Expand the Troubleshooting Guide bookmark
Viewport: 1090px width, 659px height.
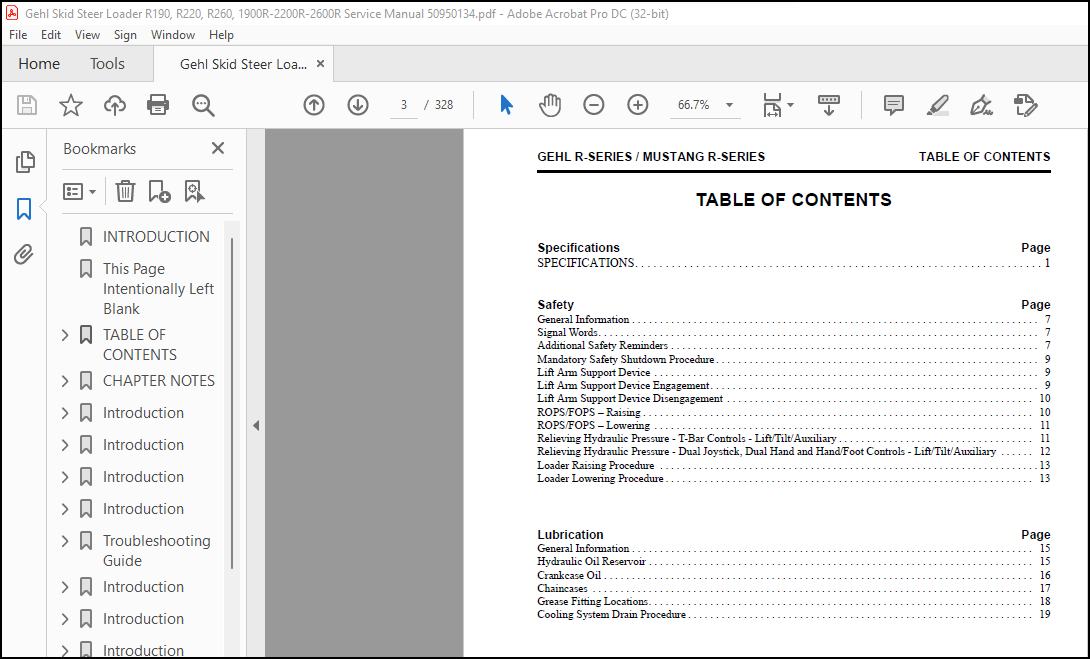(x=65, y=541)
